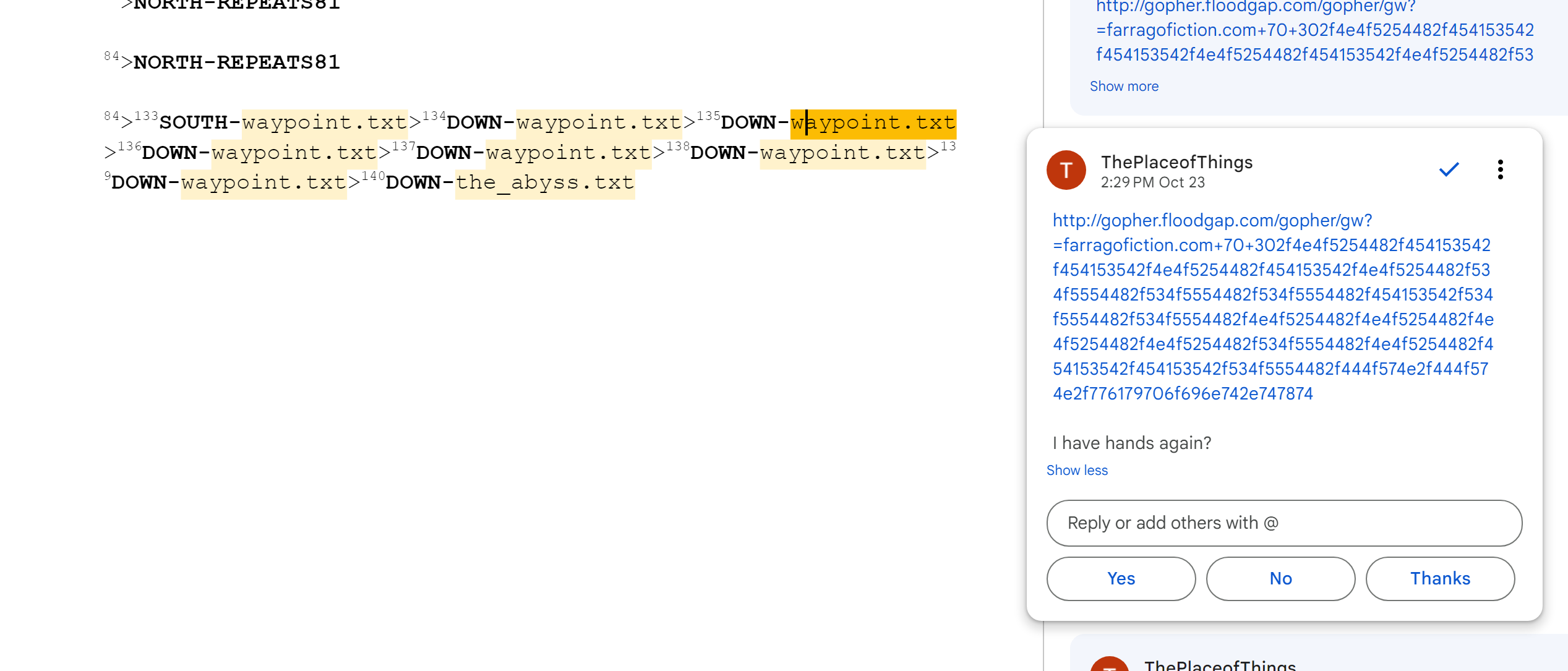The height and width of the screenshot is (671, 1568).
Task: Expand upper comment with Show more
Action: (1124, 87)
